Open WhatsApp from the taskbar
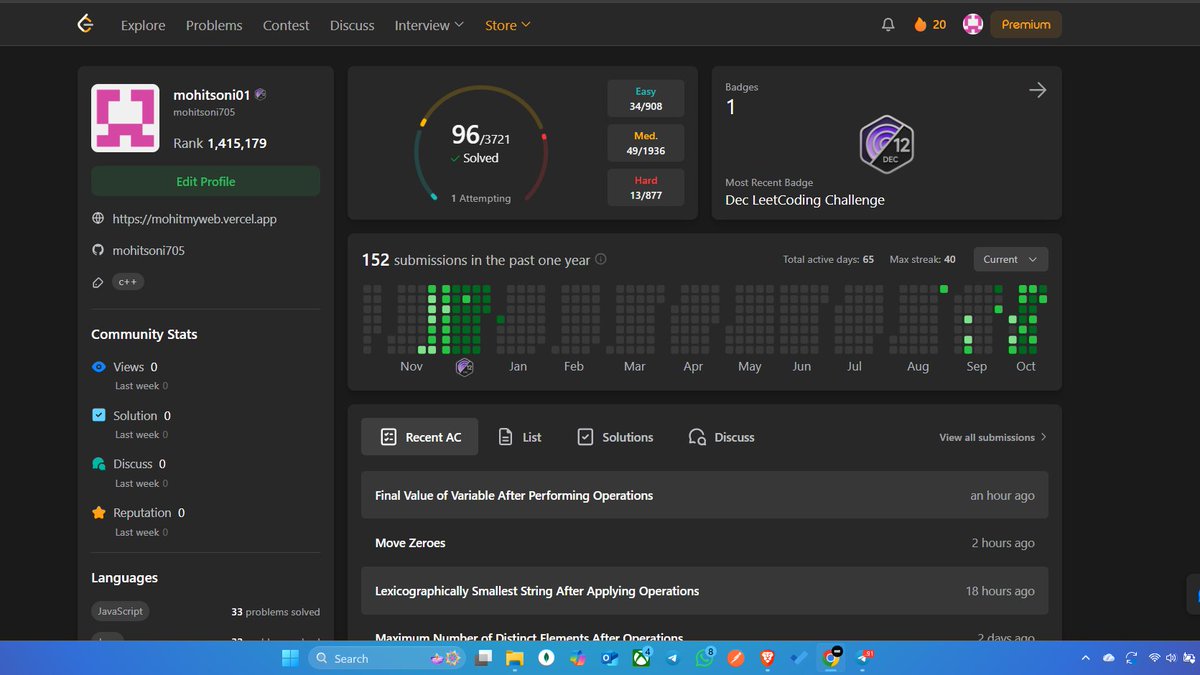Screen dimensions: 1200x675 tap(705, 658)
